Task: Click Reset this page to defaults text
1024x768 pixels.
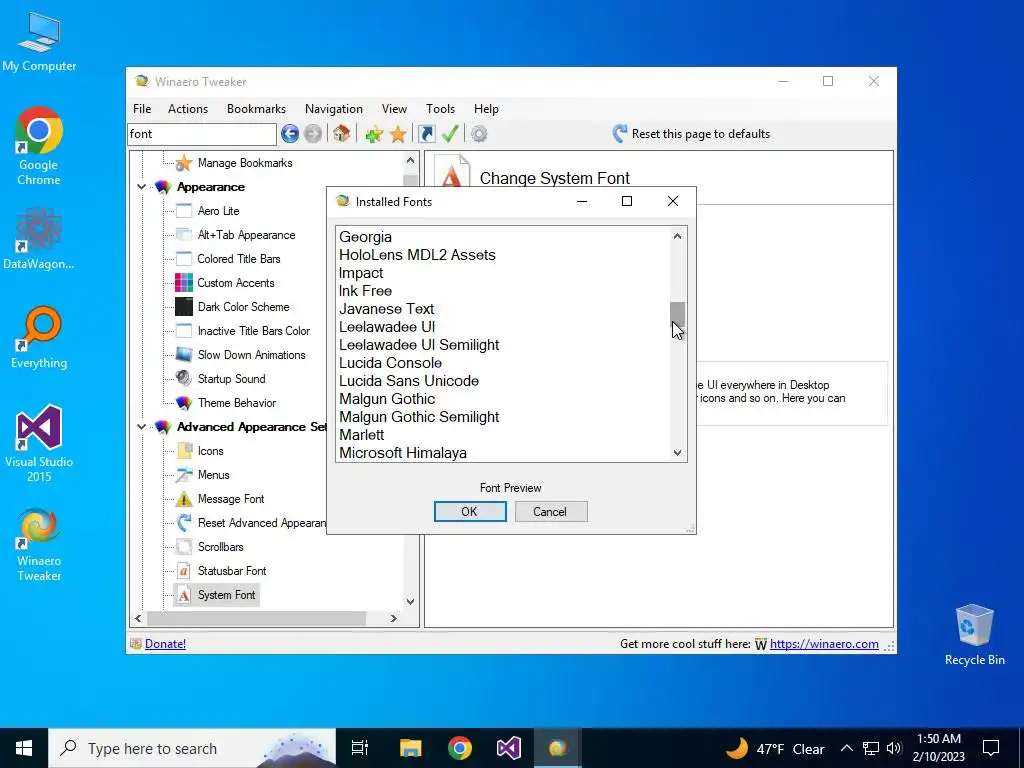Action: coord(701,134)
